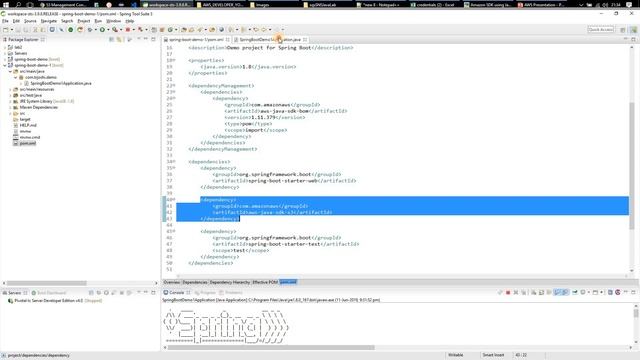Open the Boot Dashboard view tab
This screenshot has height=360, width=640.
coord(49,293)
